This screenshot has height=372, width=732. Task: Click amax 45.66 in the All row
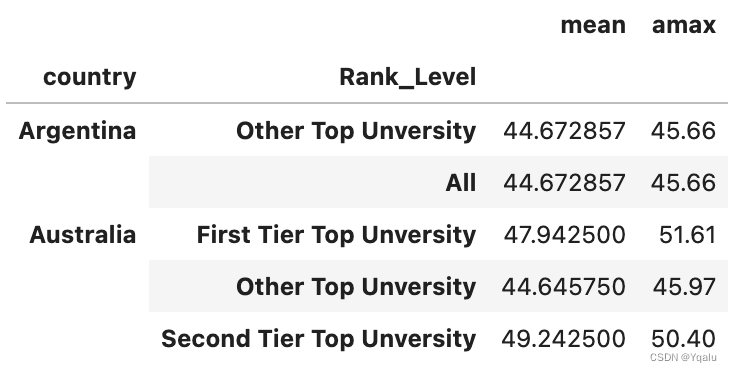[x=683, y=182]
